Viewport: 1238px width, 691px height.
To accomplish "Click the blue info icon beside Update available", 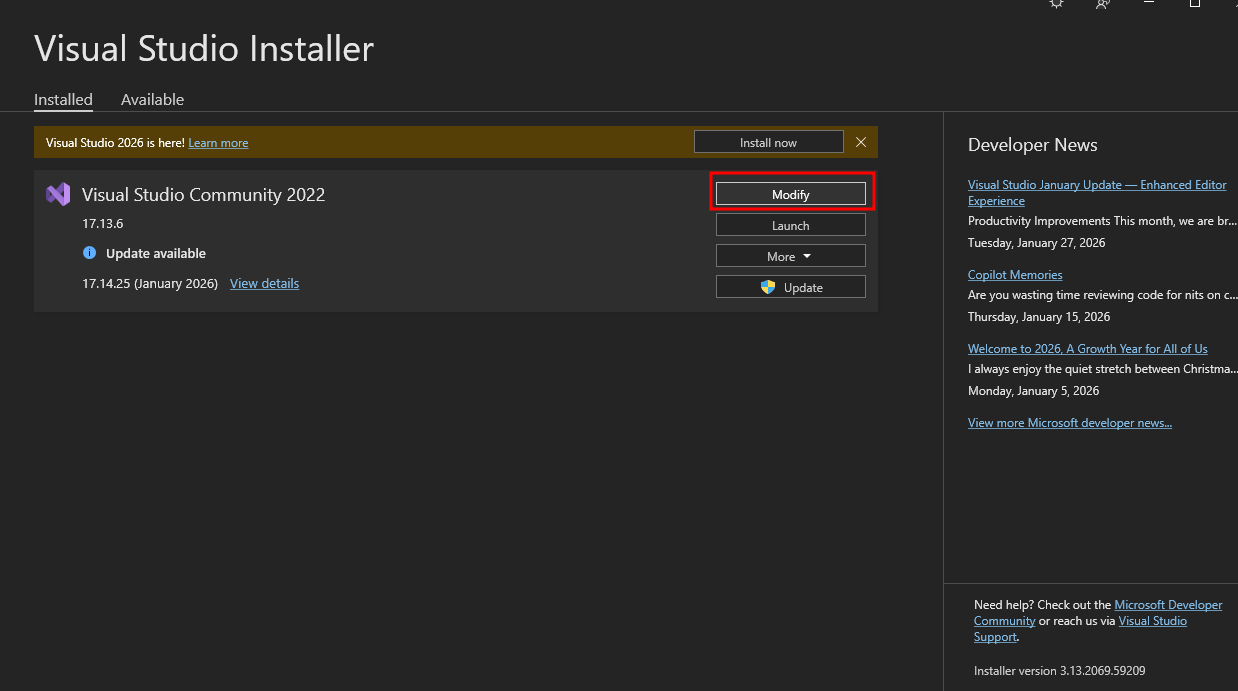I will 90,253.
